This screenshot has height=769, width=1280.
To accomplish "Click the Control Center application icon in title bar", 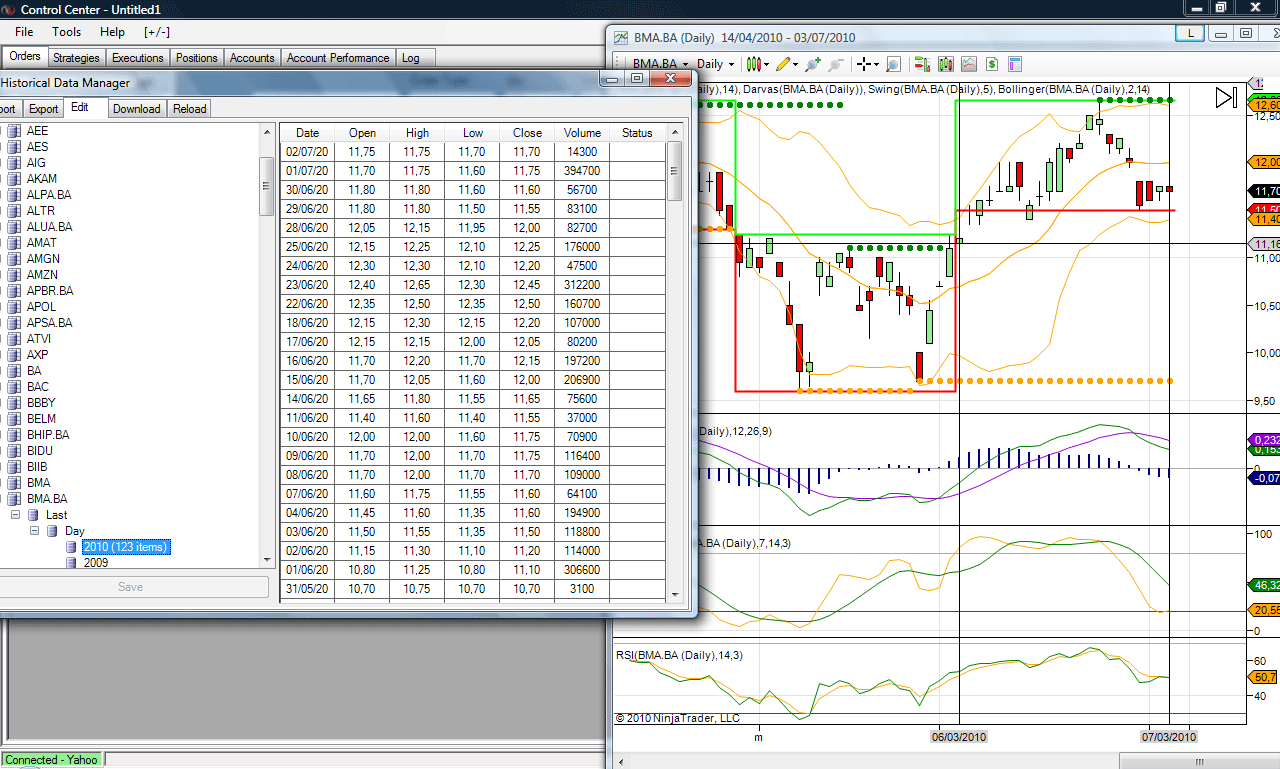I will tap(9, 9).
